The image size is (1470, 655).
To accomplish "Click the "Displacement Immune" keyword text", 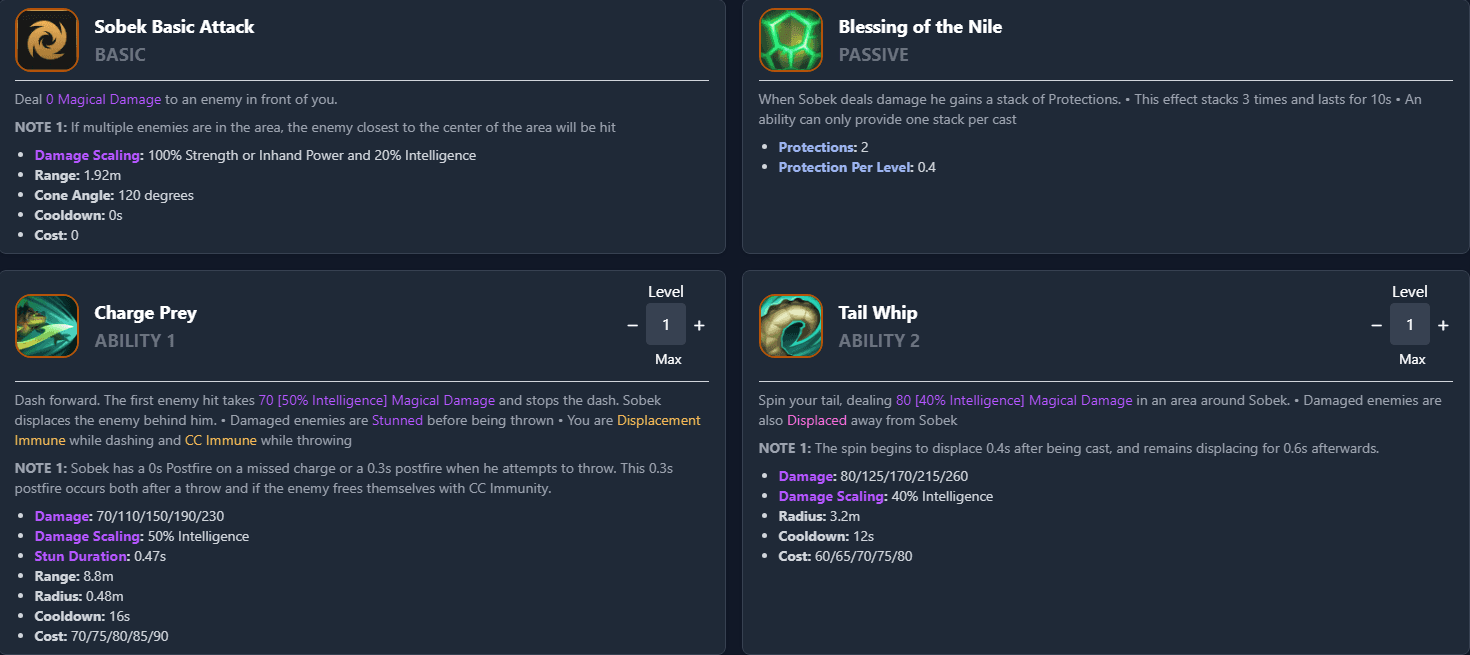I will 658,421.
